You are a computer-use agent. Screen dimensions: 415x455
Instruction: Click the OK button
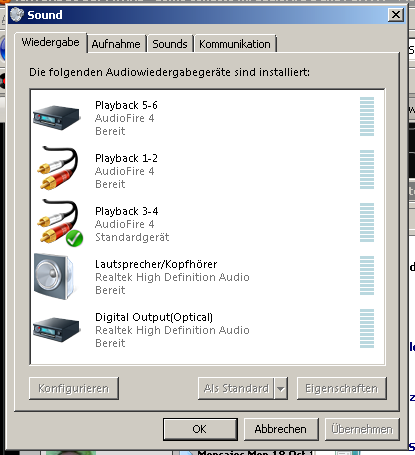(x=200, y=429)
